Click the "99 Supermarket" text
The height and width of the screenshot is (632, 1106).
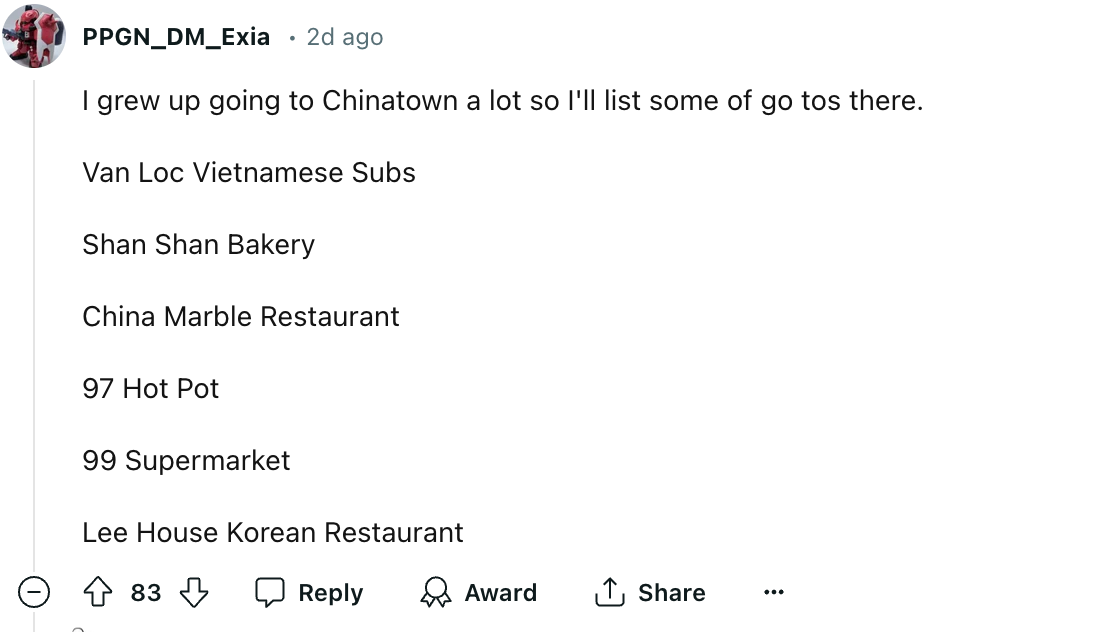point(186,461)
